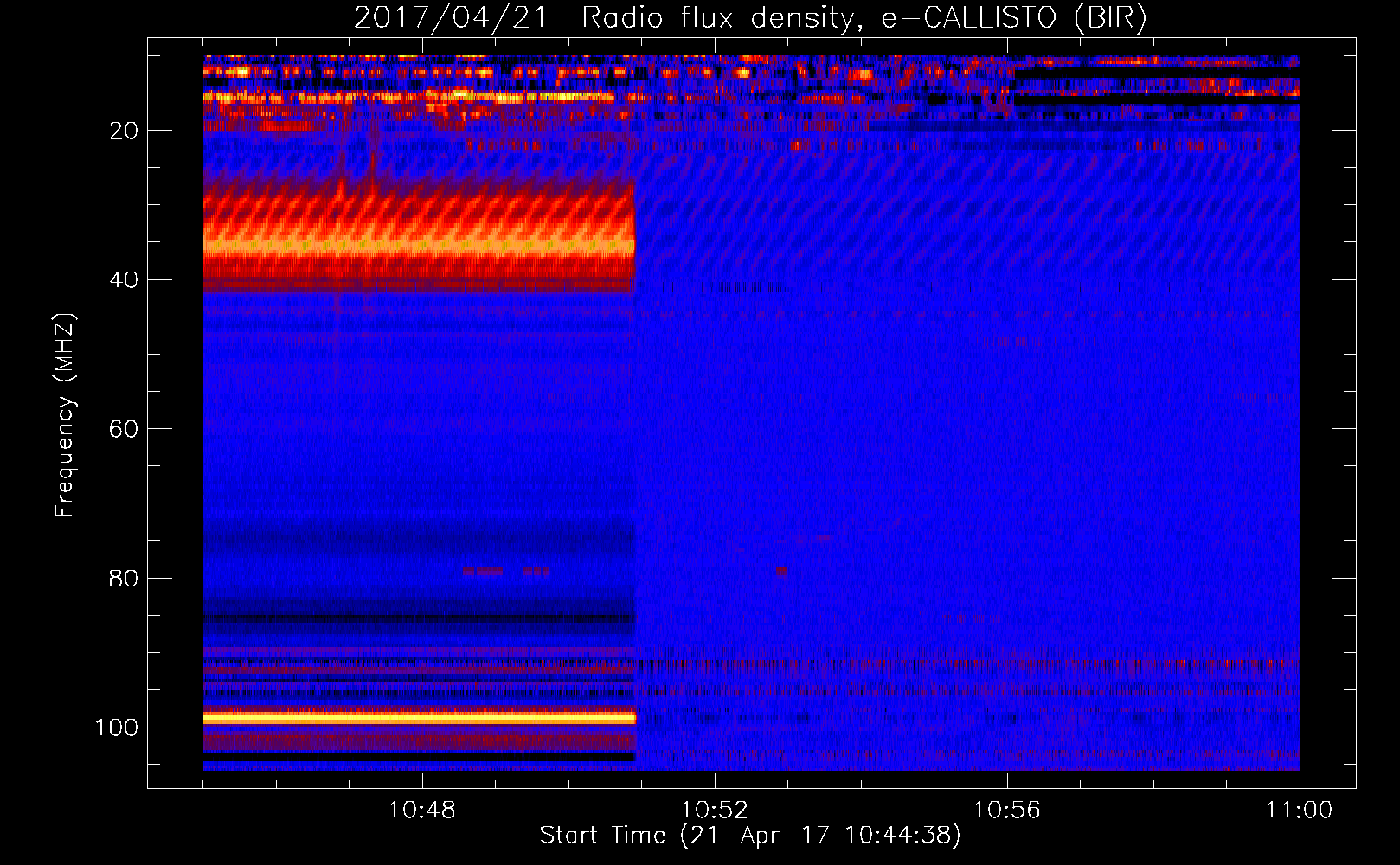Click the 10:56 time axis label
Viewport: 1400px width, 865px height.
1007,811
